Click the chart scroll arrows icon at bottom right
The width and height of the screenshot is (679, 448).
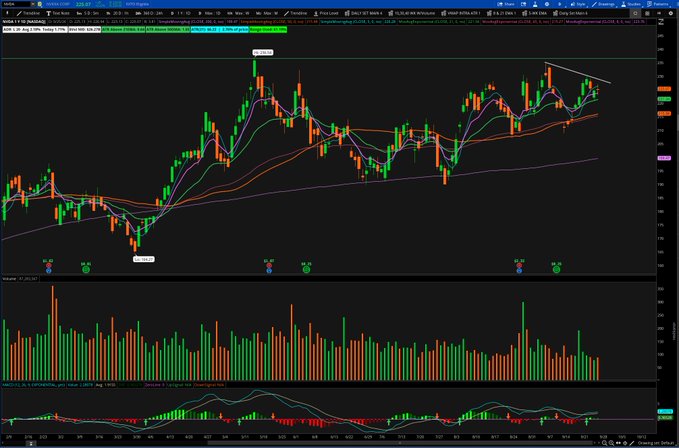point(618,443)
